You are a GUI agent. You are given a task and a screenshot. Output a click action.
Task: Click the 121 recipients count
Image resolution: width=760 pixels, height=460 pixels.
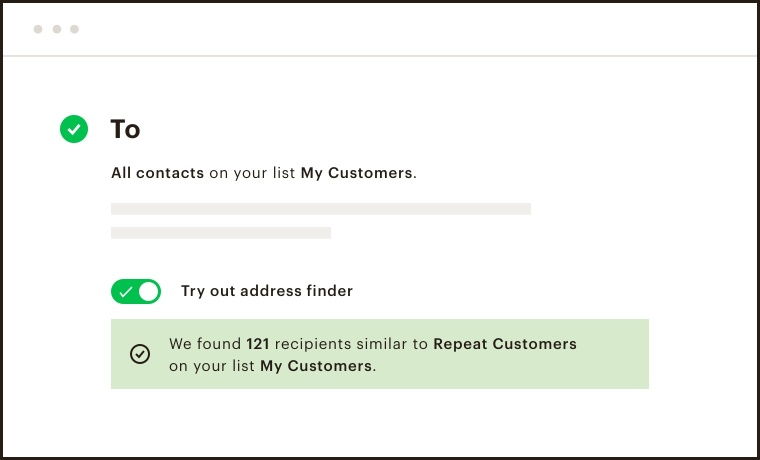pos(257,344)
